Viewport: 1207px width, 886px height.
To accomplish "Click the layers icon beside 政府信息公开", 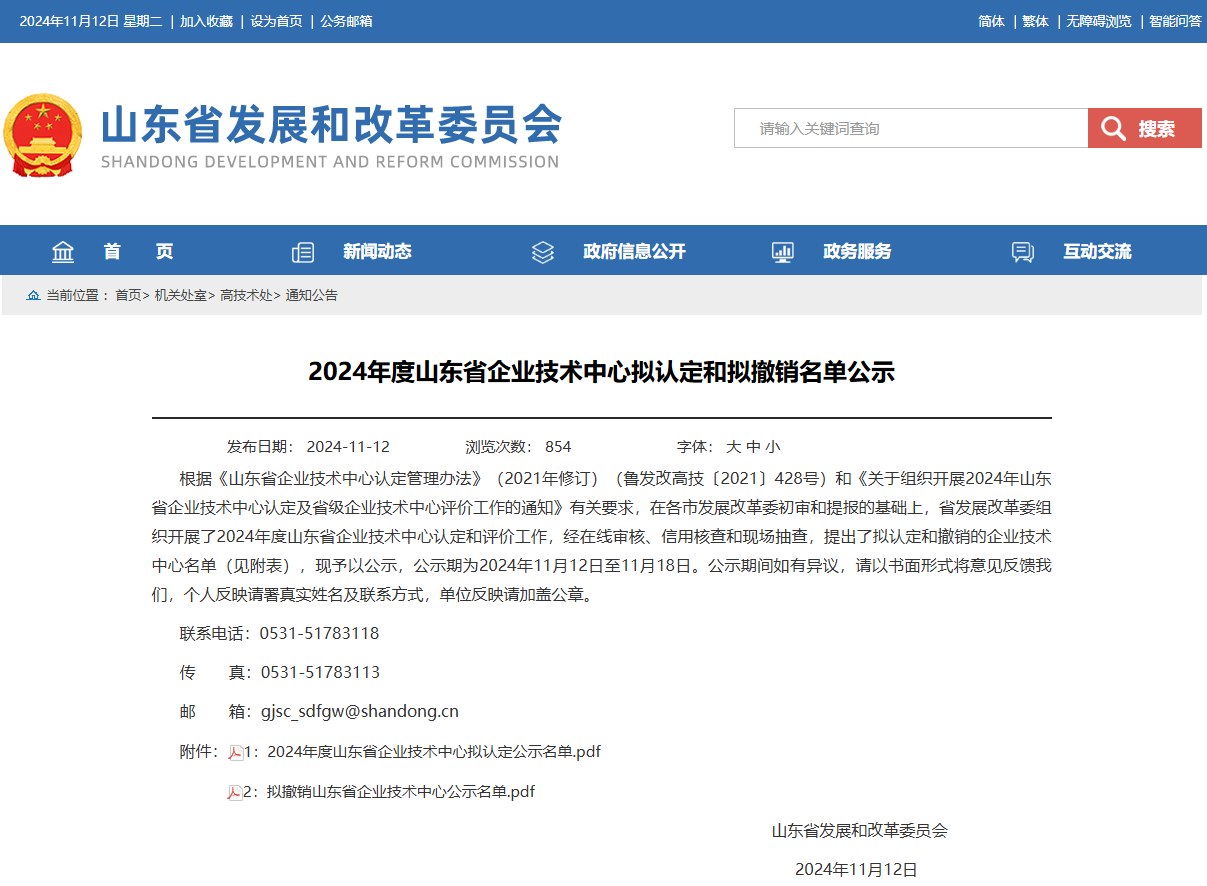I will pos(543,252).
